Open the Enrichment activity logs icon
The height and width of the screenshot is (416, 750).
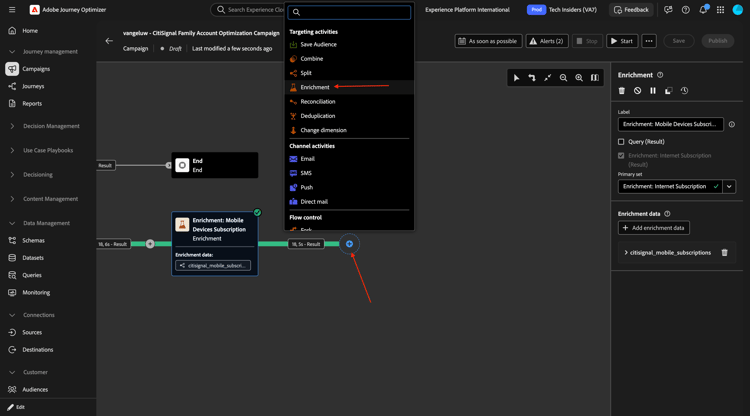684,91
